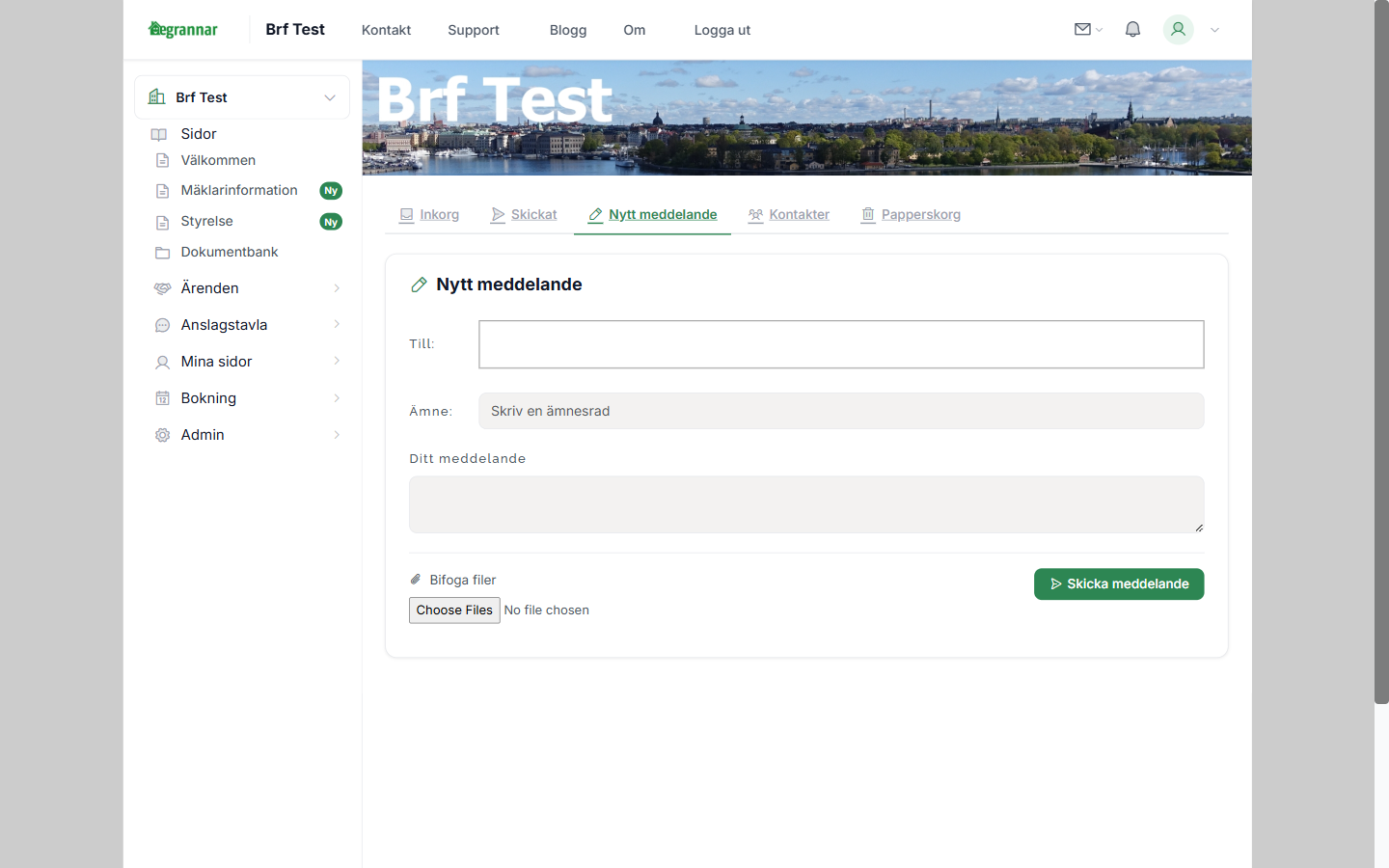The height and width of the screenshot is (868, 1389).
Task: Click the Ny badge on Mäklarinformation
Action: click(331, 191)
